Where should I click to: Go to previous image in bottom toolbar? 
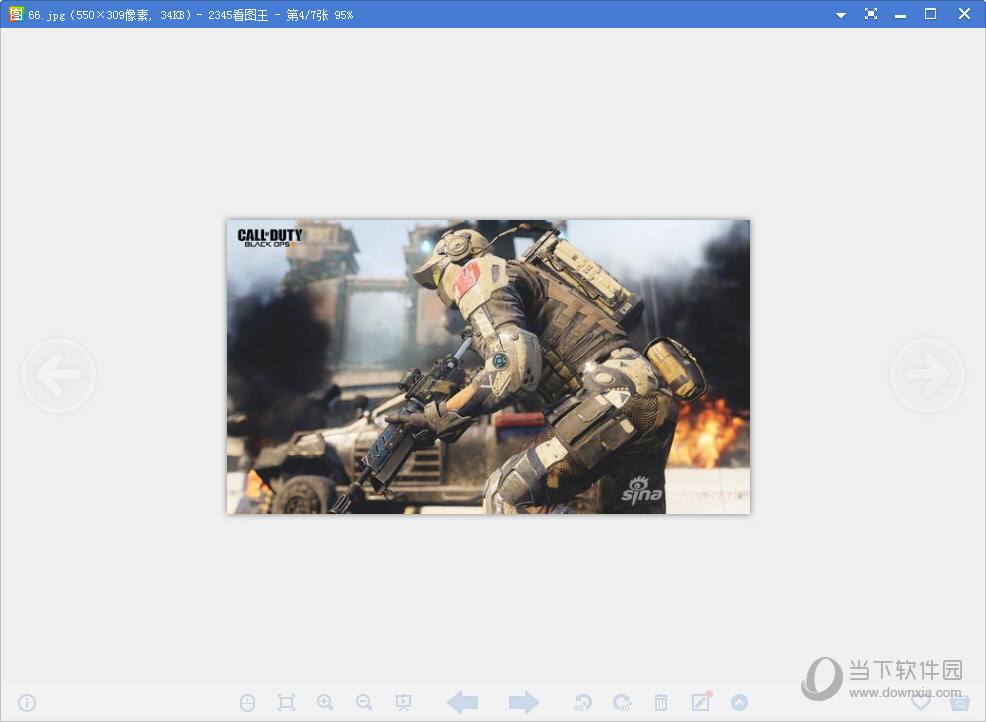[462, 703]
